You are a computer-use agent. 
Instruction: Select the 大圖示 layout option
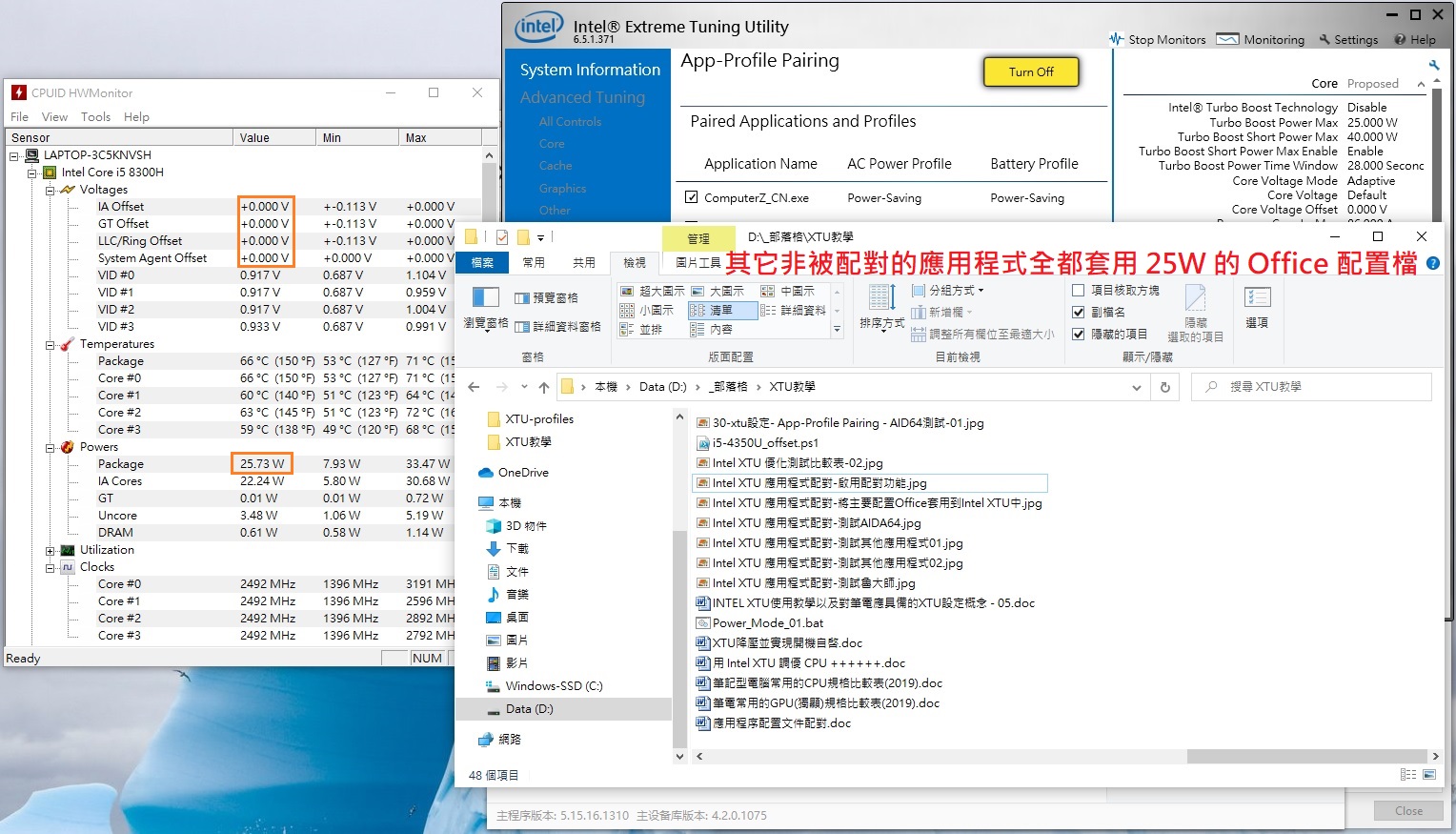(718, 291)
